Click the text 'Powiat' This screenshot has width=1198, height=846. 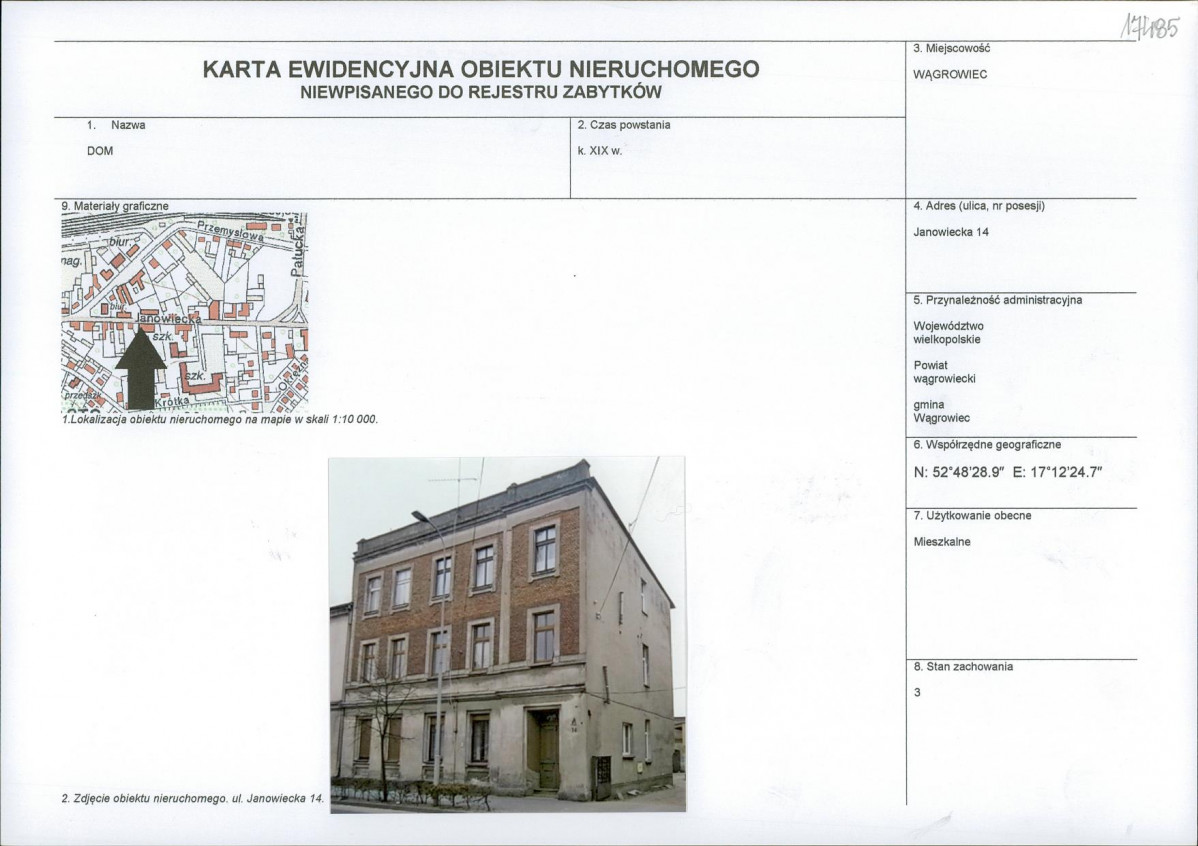point(929,365)
